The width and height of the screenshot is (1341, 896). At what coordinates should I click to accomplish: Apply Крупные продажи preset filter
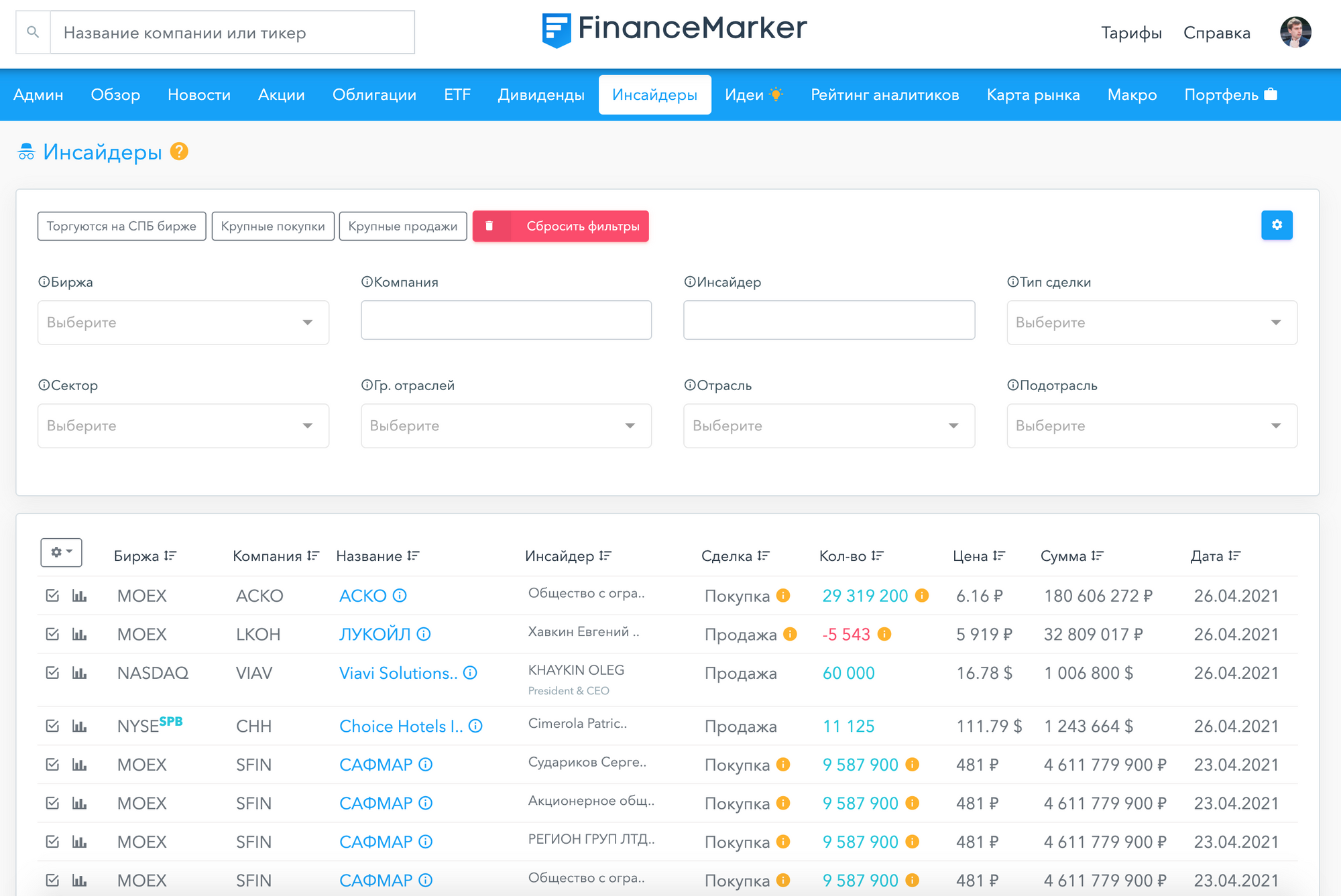tap(403, 226)
